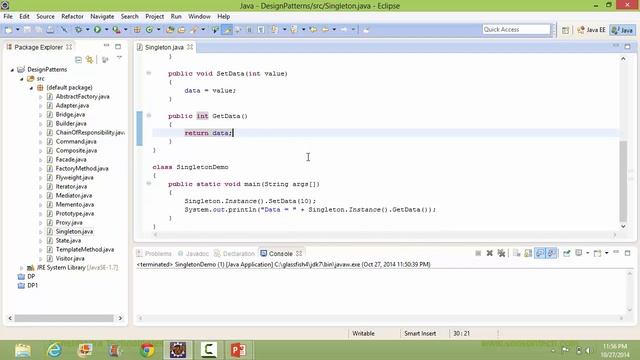Collapse the SetData method fold marker
This screenshot has height=360, width=640.
pos(149,73)
